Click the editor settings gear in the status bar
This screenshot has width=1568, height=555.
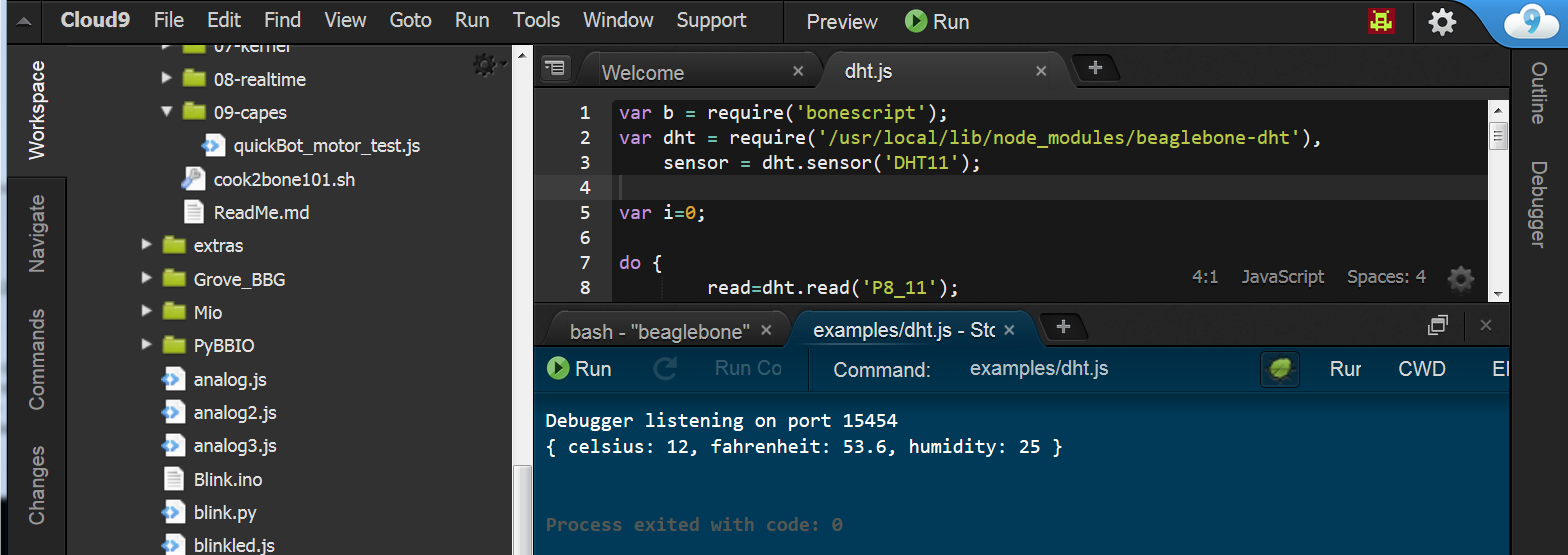(1461, 279)
